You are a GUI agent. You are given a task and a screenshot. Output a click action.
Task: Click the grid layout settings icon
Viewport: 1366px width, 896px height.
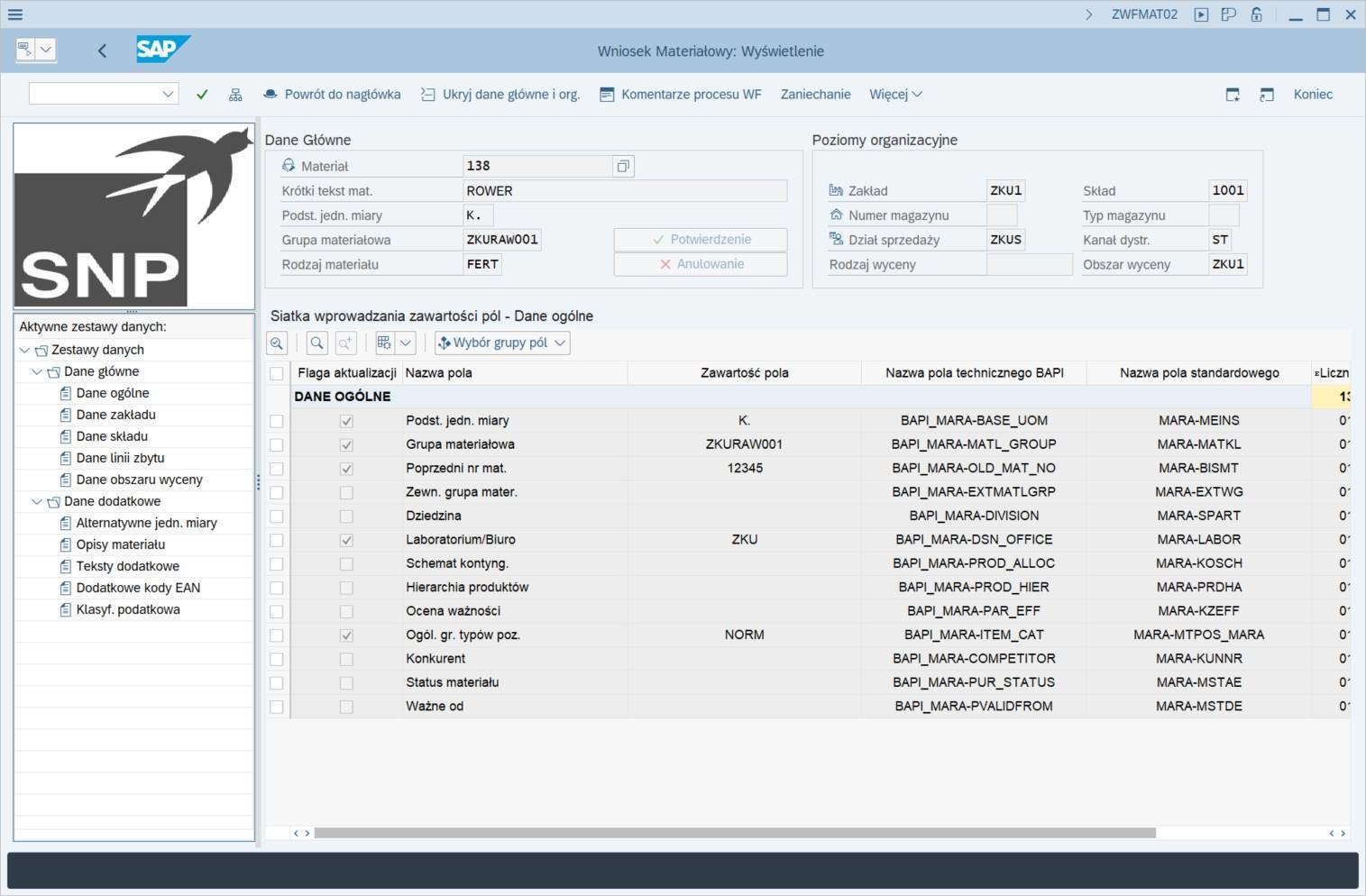point(385,343)
